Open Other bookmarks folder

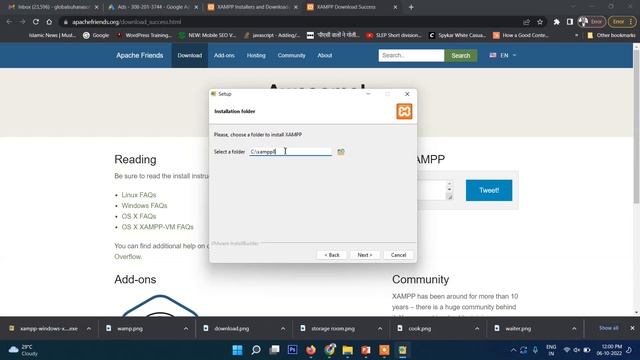click(x=611, y=36)
